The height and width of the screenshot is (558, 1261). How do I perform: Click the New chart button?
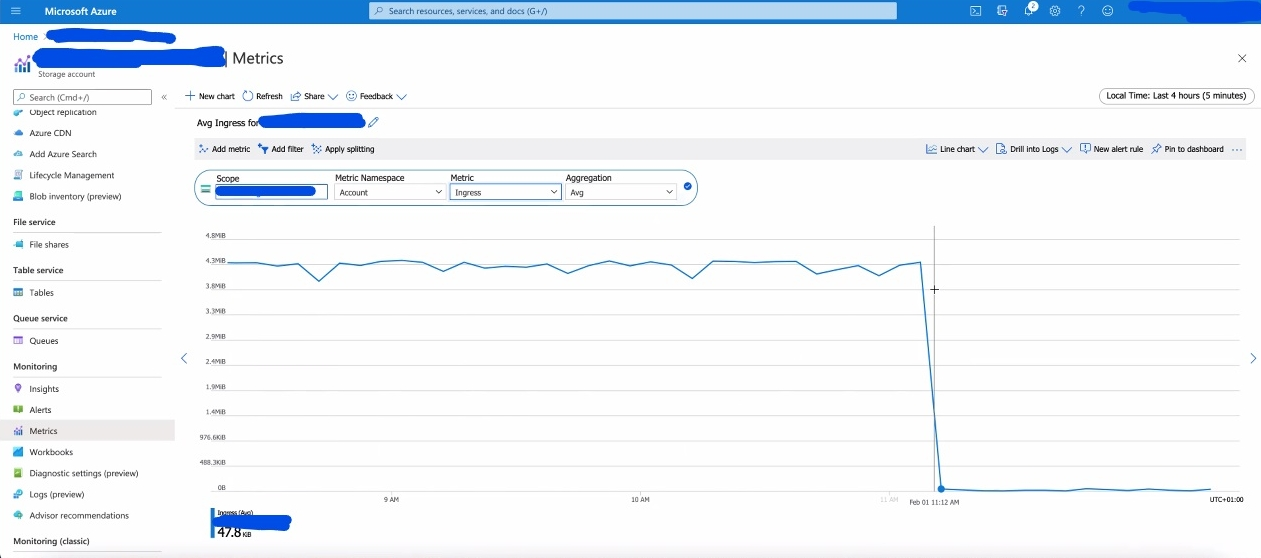pos(210,96)
